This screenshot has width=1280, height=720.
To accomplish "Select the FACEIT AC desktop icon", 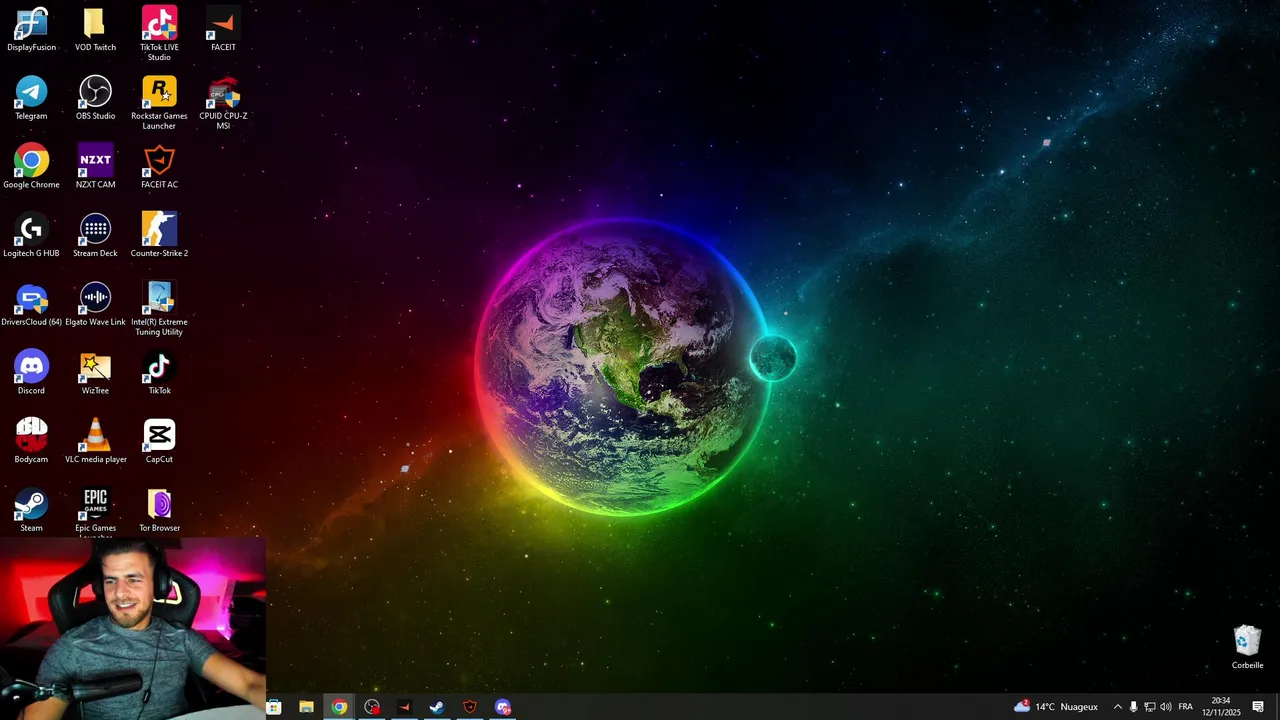I will [x=159, y=167].
